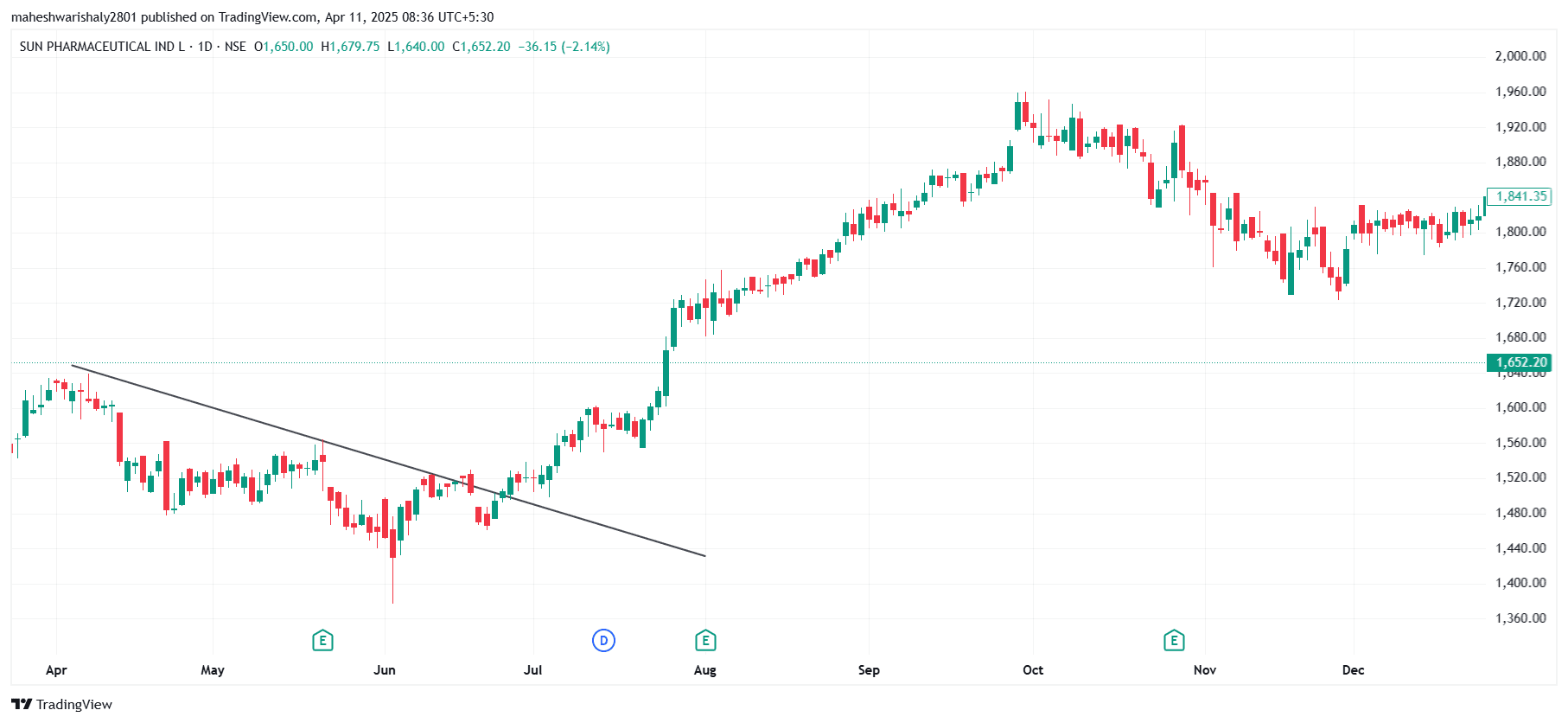Click the 1,652.20 current price label
The height and width of the screenshot is (723, 1568).
[1519, 362]
